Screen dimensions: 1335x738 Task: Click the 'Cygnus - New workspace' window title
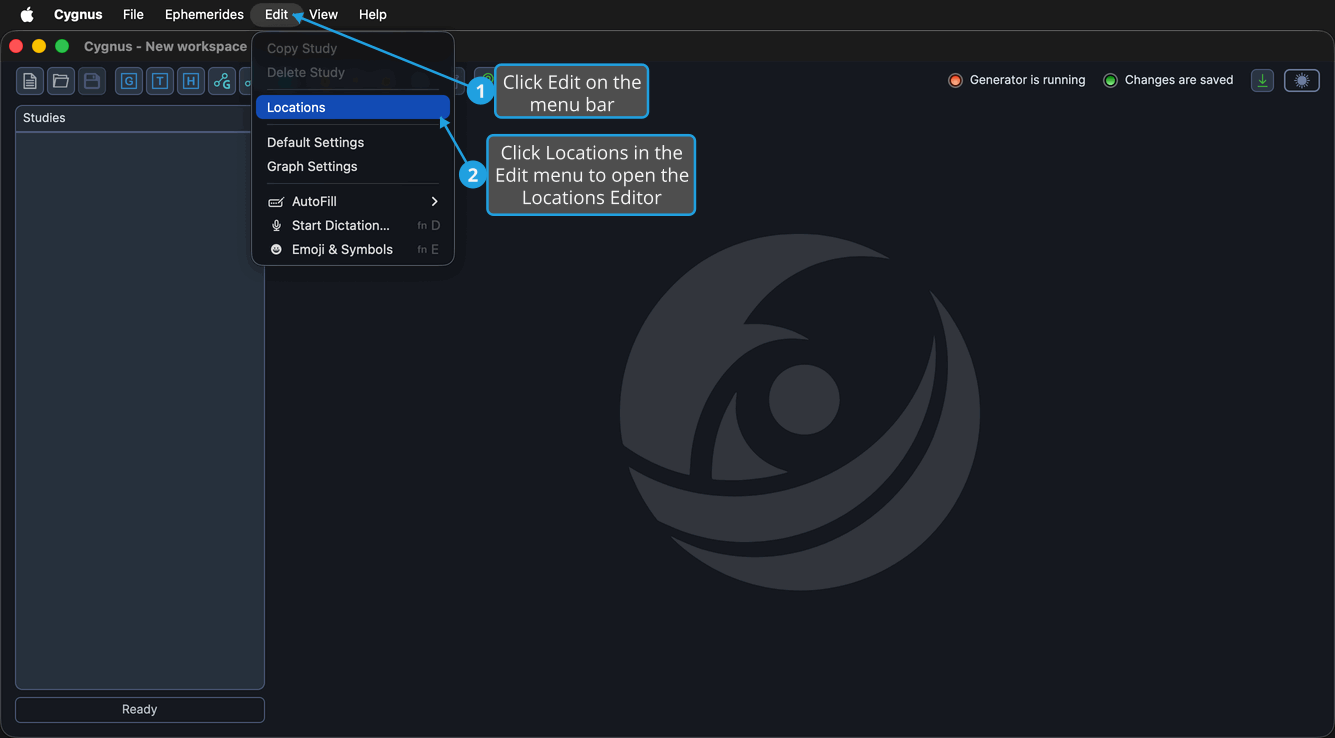(x=165, y=46)
